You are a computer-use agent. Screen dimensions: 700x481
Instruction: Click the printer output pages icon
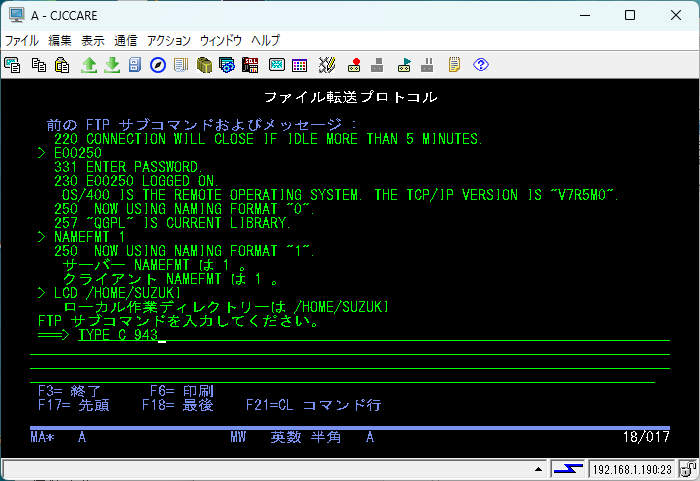pos(181,65)
